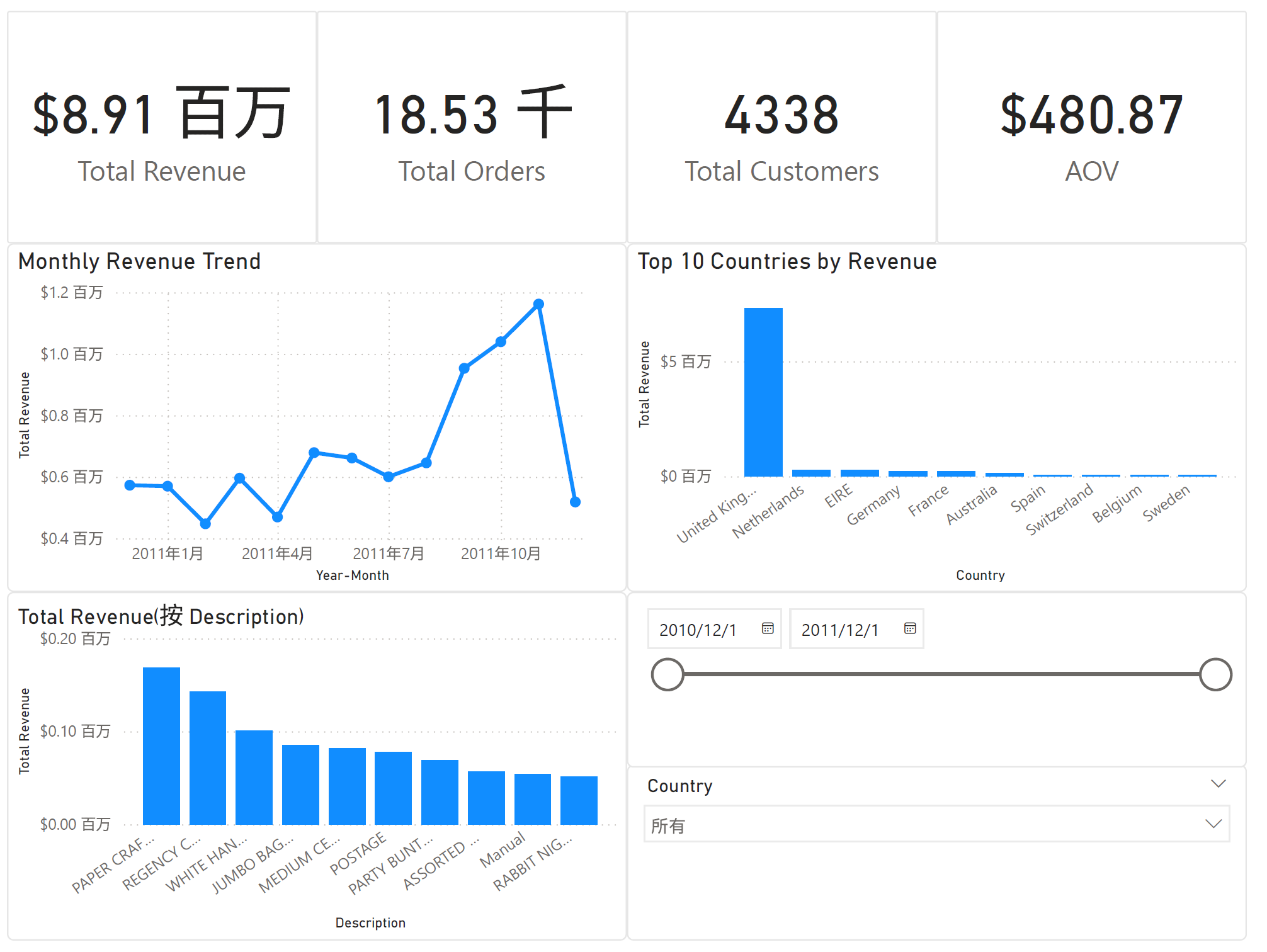The image size is (1267, 952).
Task: Click the peak data point on revenue trend
Action: click(x=538, y=304)
